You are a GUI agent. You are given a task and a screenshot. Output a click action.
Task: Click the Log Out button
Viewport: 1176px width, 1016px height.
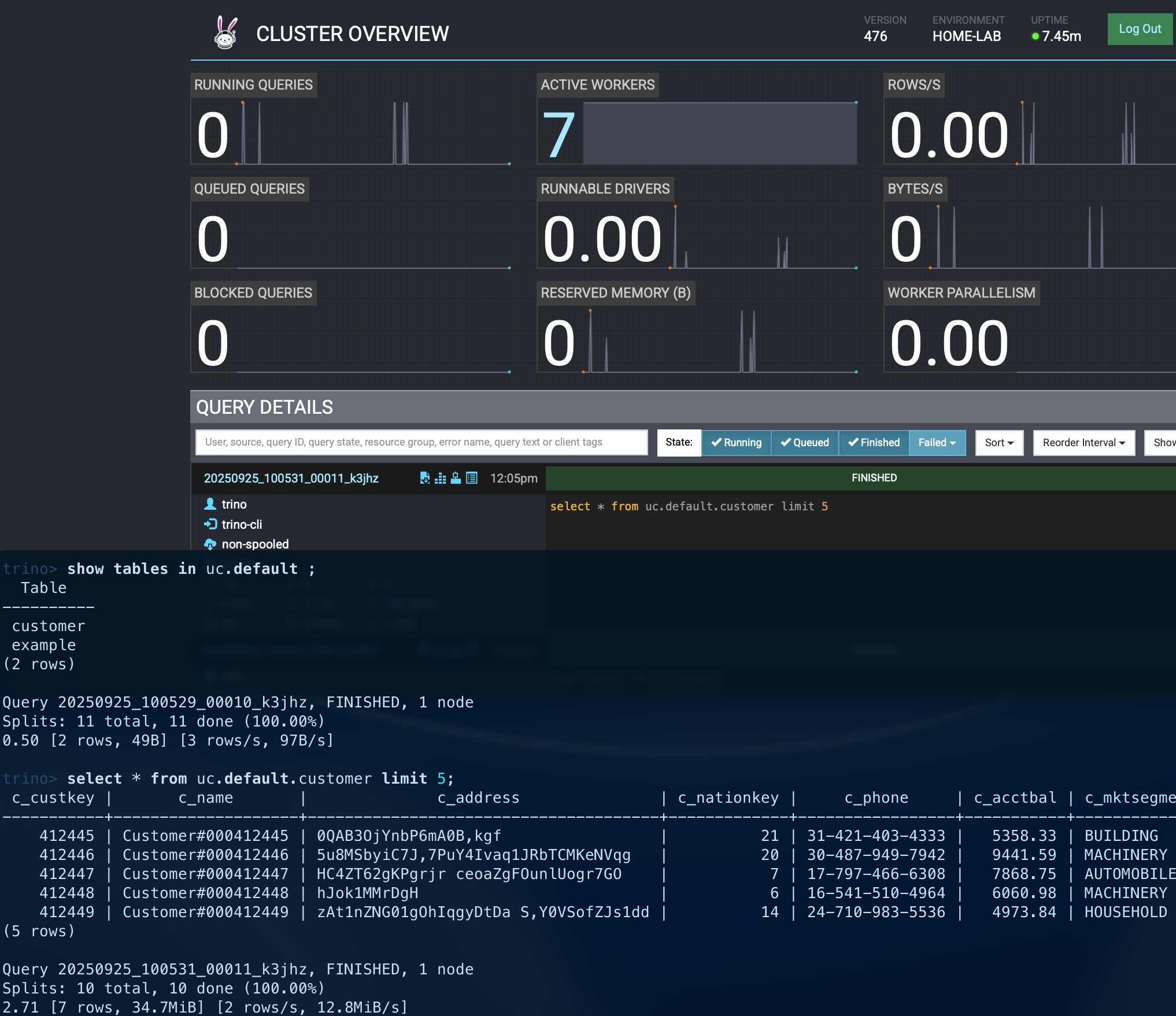[1140, 29]
